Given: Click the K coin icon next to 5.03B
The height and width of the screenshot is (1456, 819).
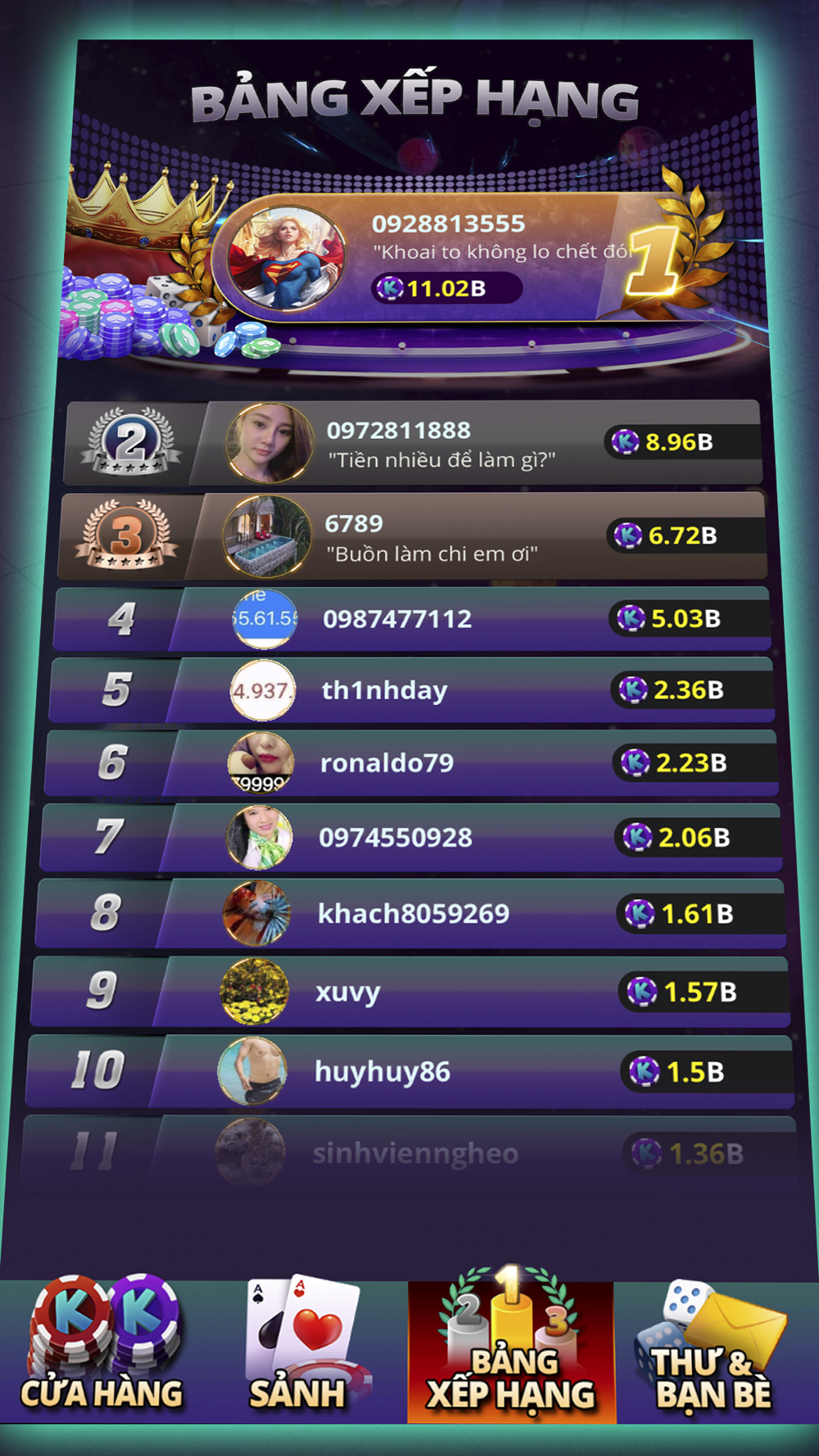Looking at the screenshot, I should click(x=631, y=618).
